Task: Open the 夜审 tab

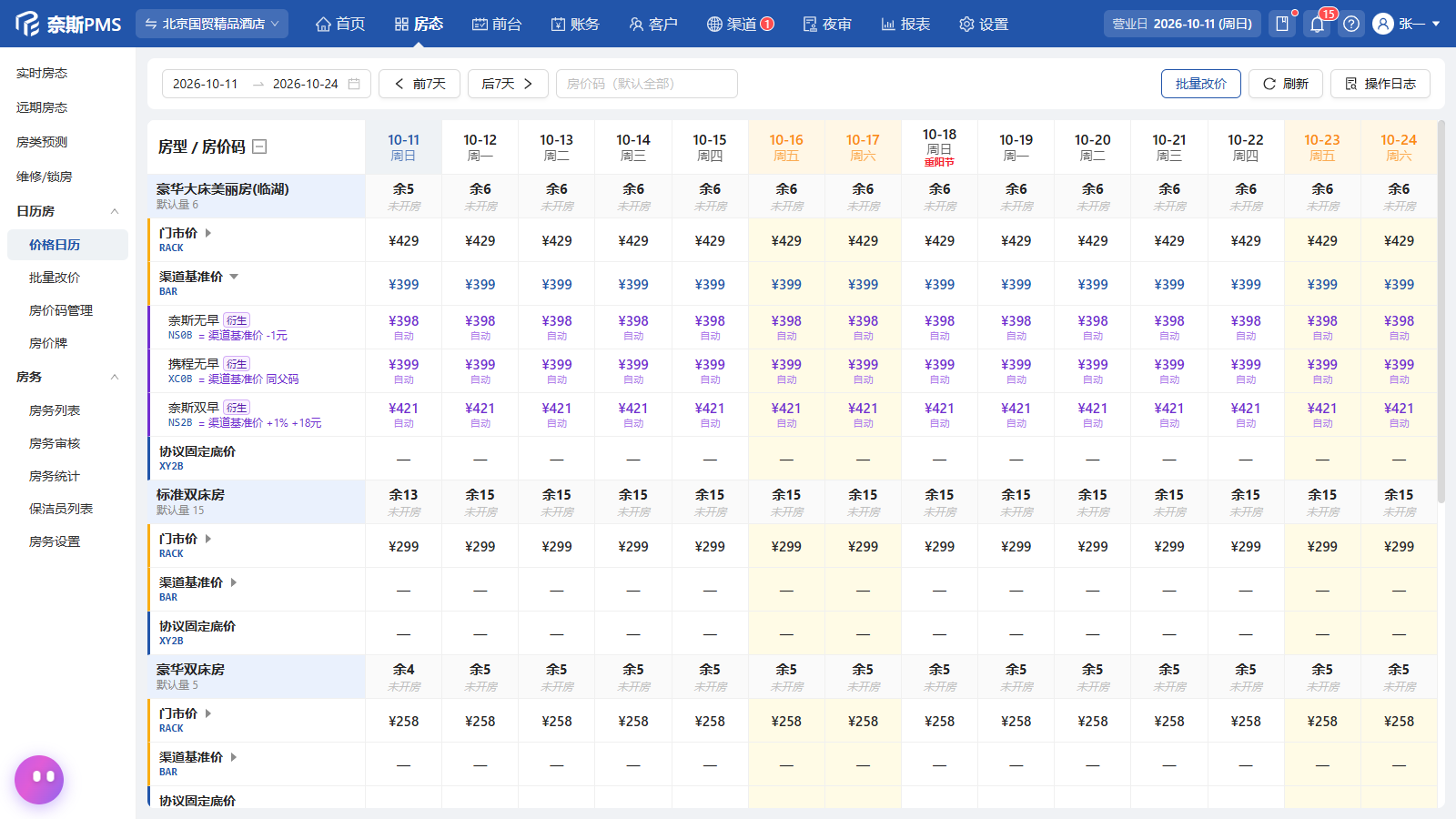Action: coord(827,24)
